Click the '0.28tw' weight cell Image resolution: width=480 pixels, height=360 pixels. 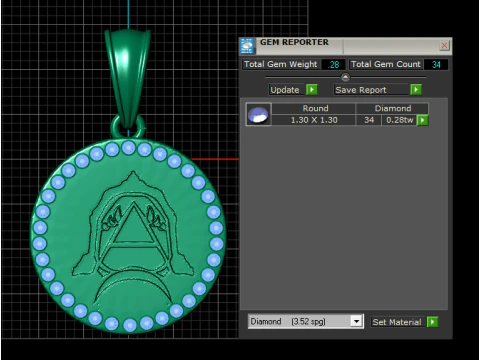coord(399,120)
